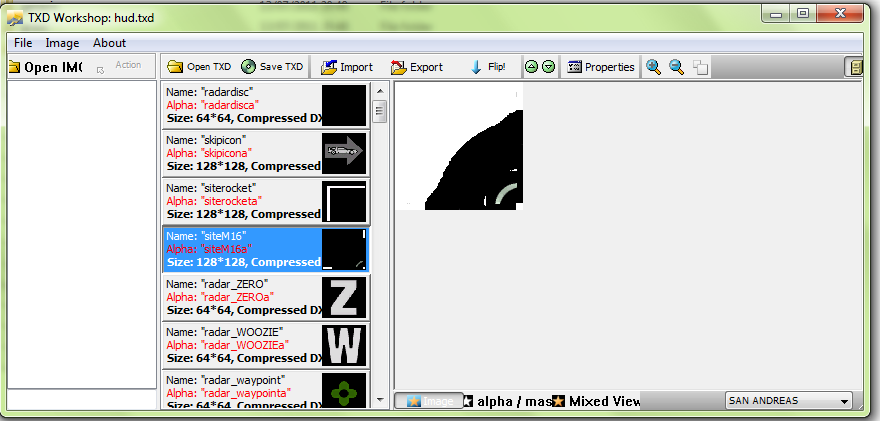Click the Open TXD button
Image resolution: width=880 pixels, height=421 pixels.
(199, 67)
